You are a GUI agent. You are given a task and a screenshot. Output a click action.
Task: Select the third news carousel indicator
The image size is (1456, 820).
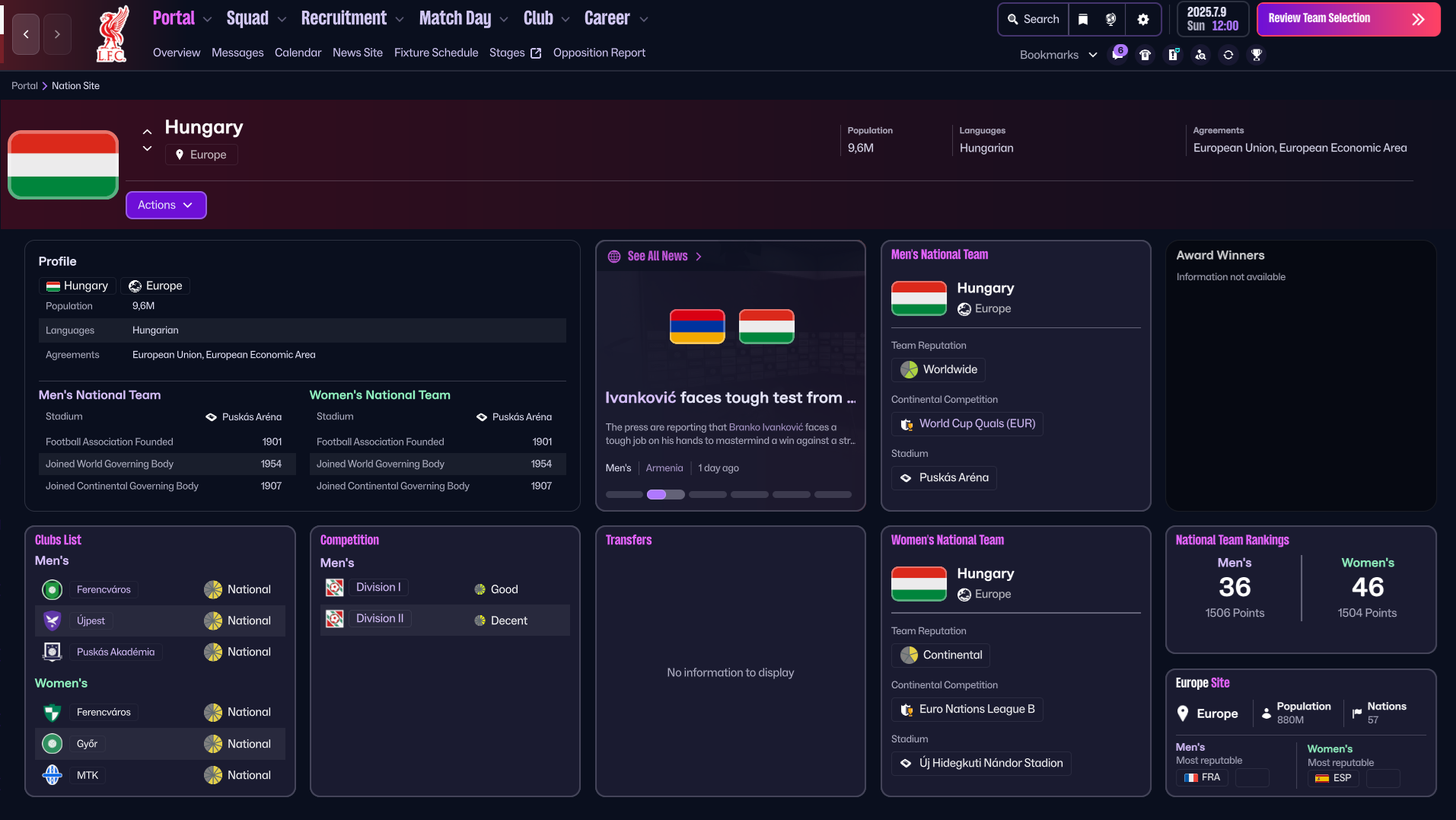(x=707, y=495)
